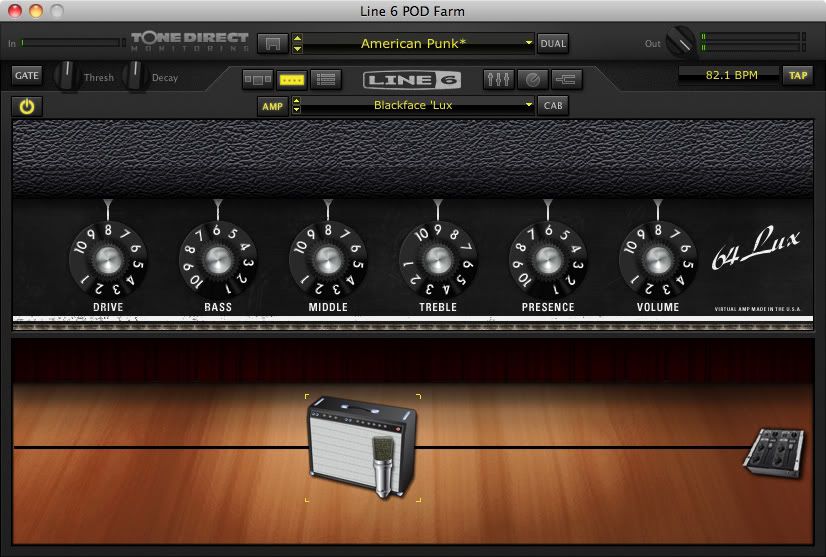Step to previous preset with up arrow

(297, 38)
